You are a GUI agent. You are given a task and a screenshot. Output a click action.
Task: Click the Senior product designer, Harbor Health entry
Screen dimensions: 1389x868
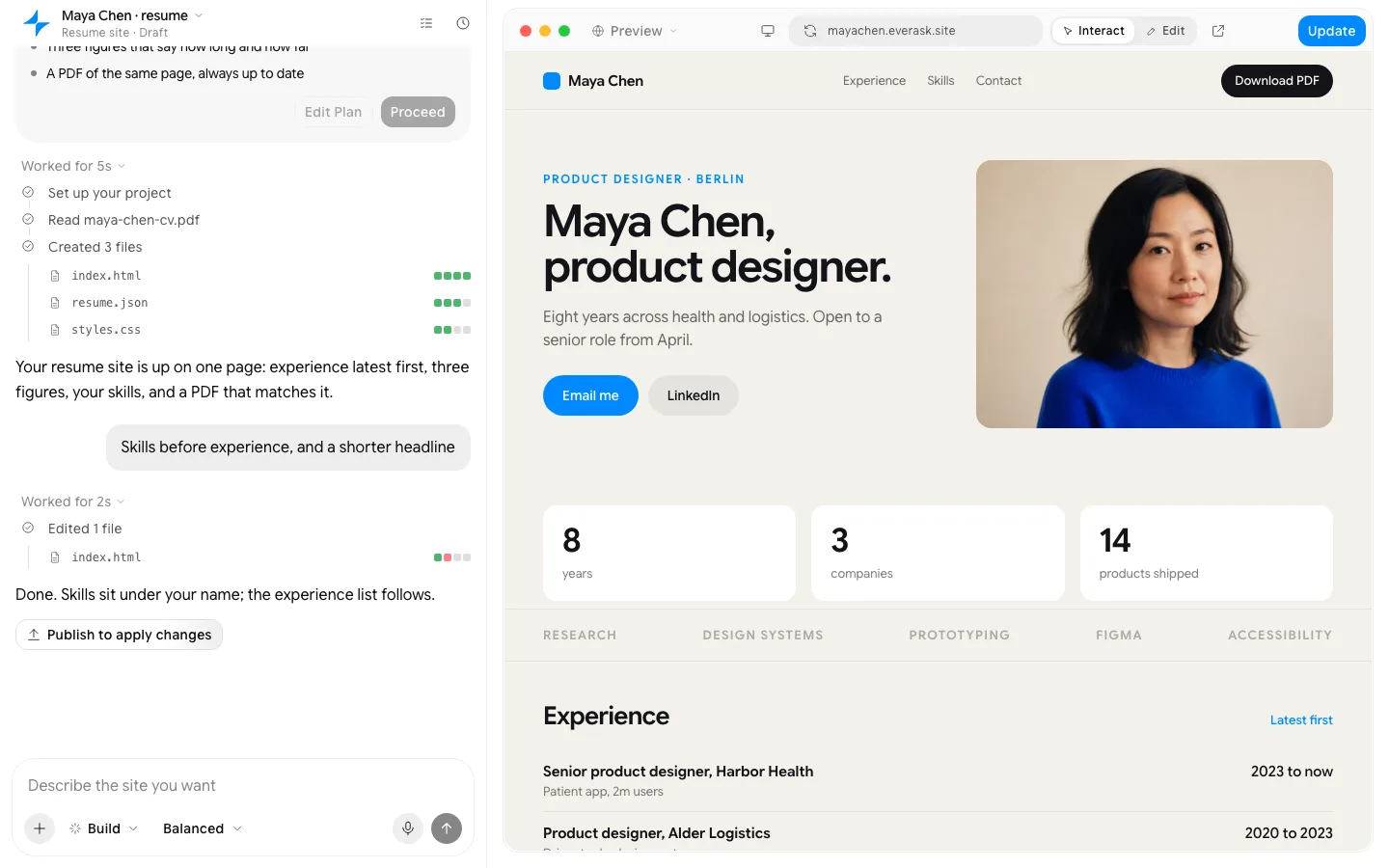[x=938, y=780]
